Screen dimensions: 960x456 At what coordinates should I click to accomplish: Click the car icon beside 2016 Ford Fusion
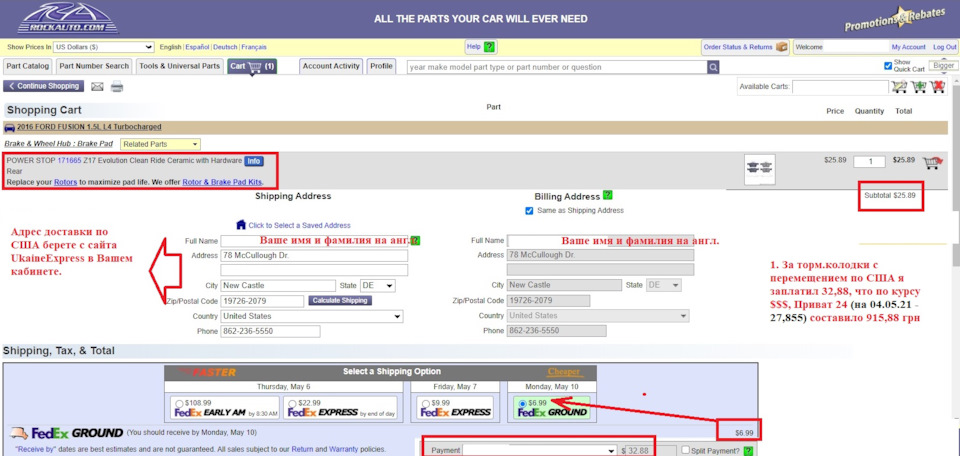(9, 127)
